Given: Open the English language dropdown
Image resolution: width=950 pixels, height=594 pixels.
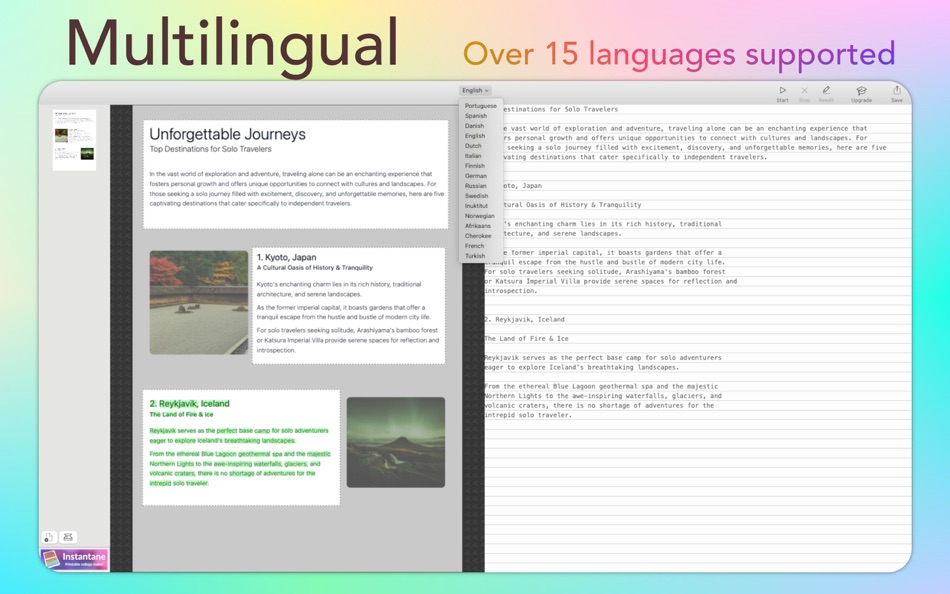Looking at the screenshot, I should tap(475, 90).
